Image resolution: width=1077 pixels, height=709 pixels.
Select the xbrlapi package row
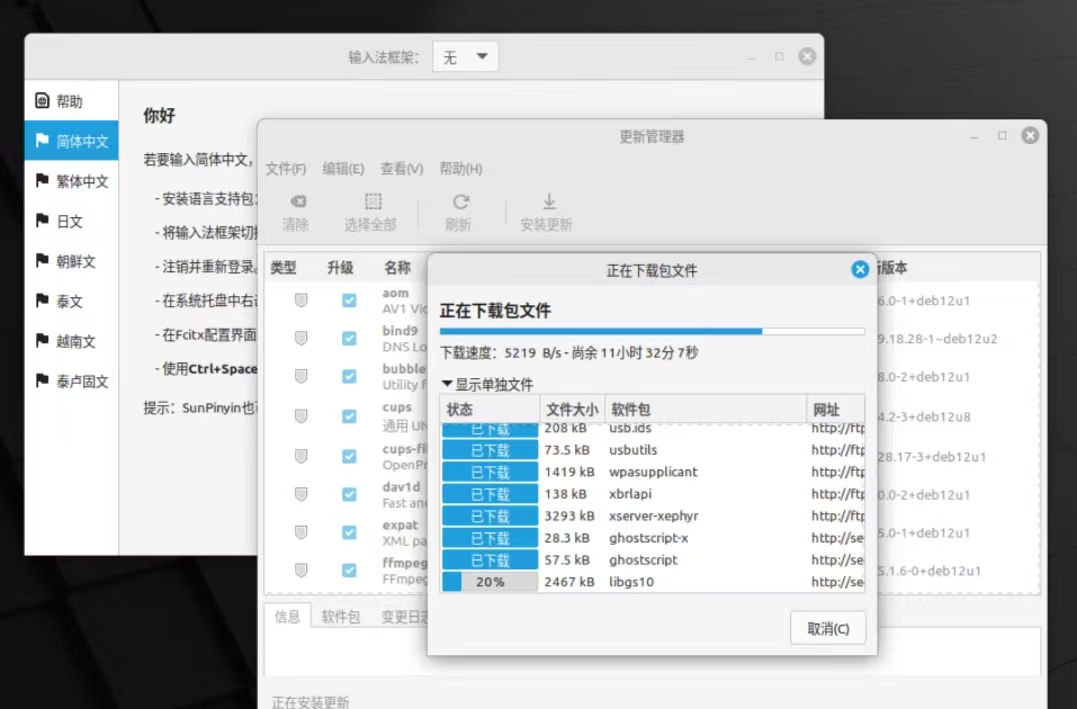[653, 494]
